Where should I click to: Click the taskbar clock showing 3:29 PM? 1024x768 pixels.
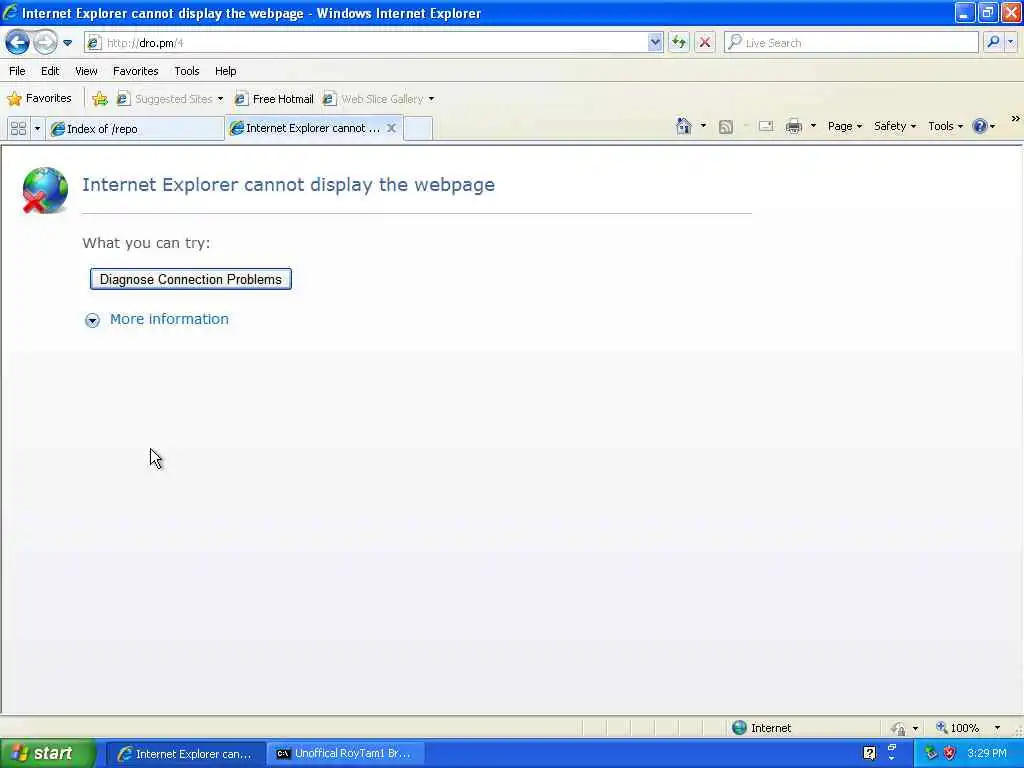[987, 754]
